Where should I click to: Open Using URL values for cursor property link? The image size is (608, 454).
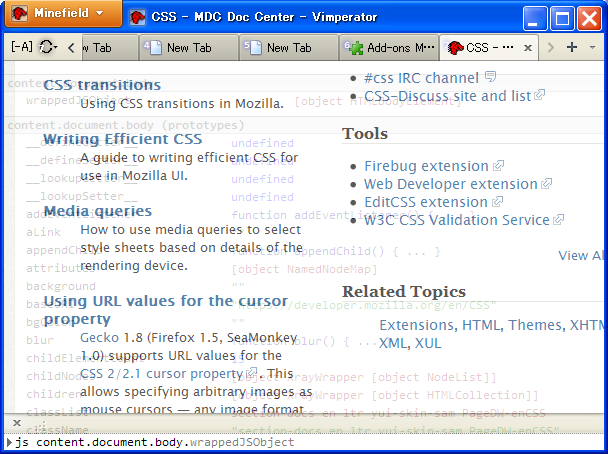166,310
